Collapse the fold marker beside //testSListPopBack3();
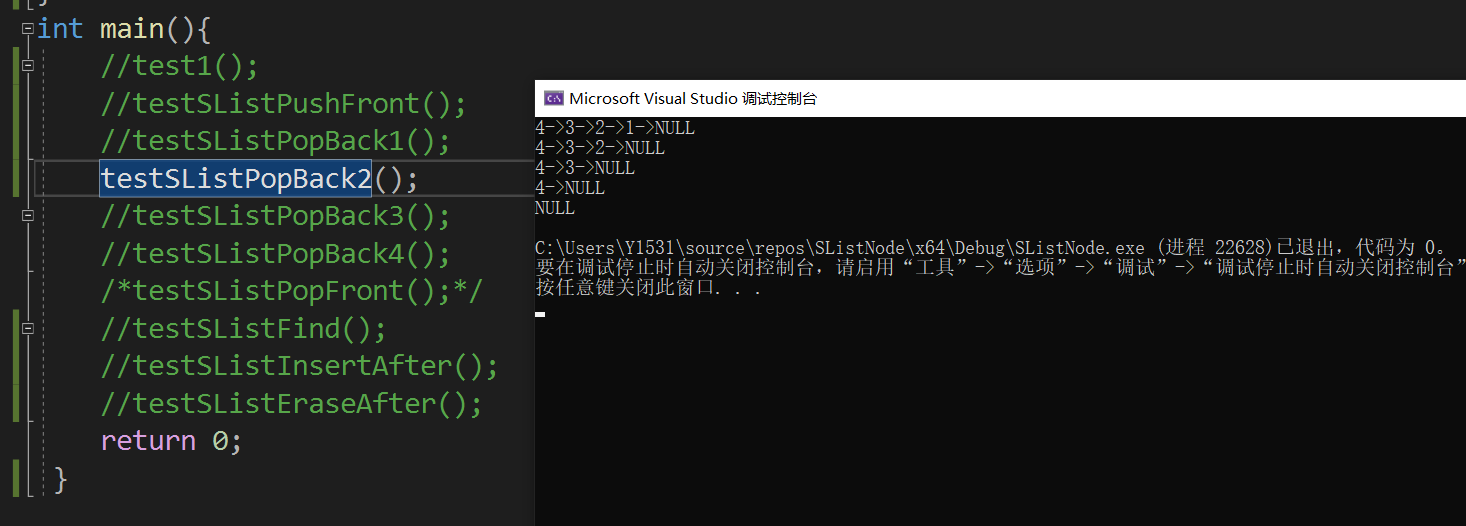This screenshot has height=526, width=1466. point(27,215)
